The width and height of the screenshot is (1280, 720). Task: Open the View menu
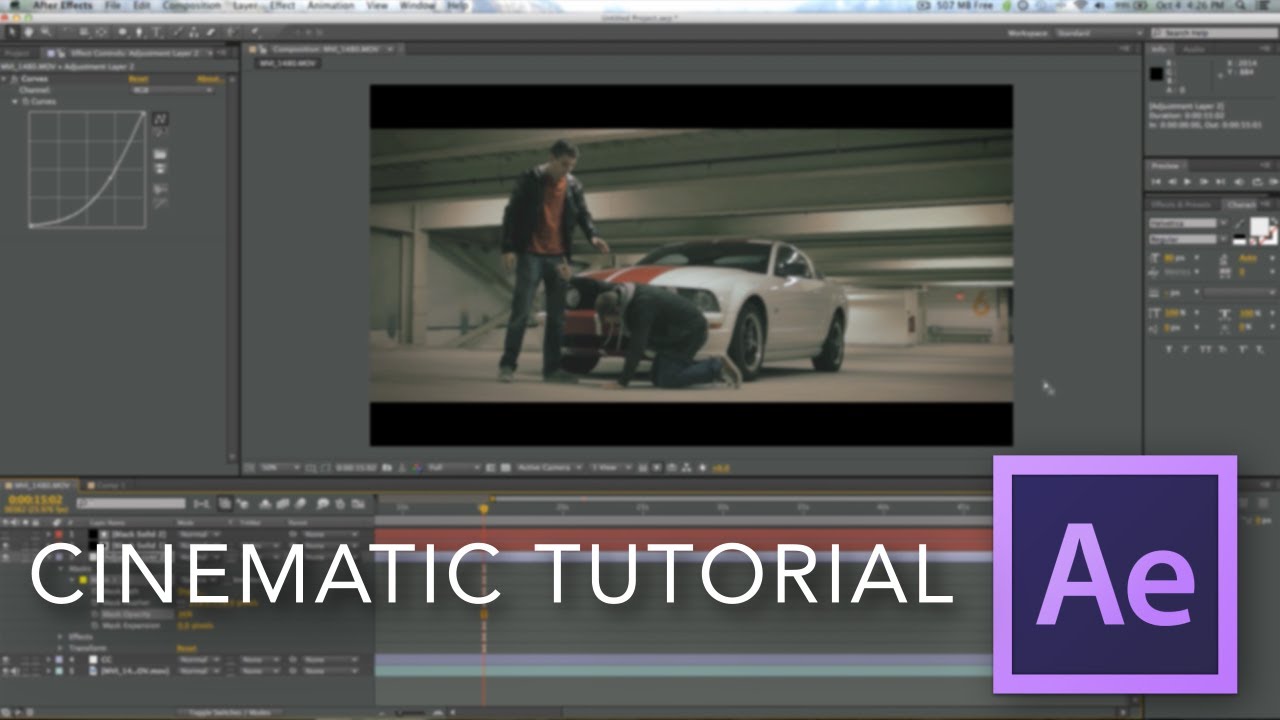pos(377,6)
